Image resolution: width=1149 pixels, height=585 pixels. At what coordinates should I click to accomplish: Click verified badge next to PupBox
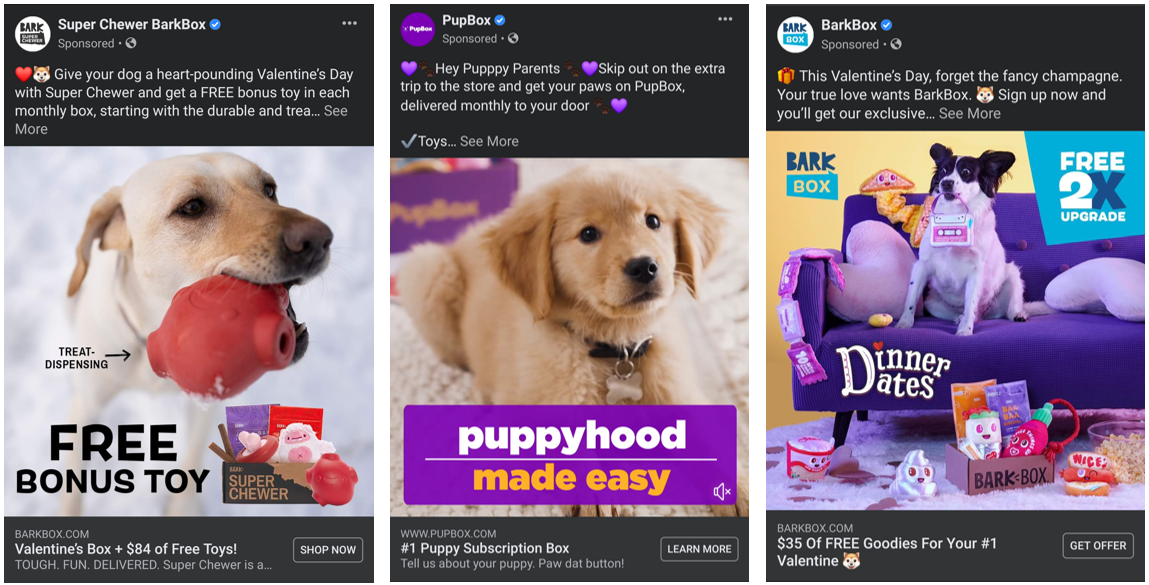point(500,20)
